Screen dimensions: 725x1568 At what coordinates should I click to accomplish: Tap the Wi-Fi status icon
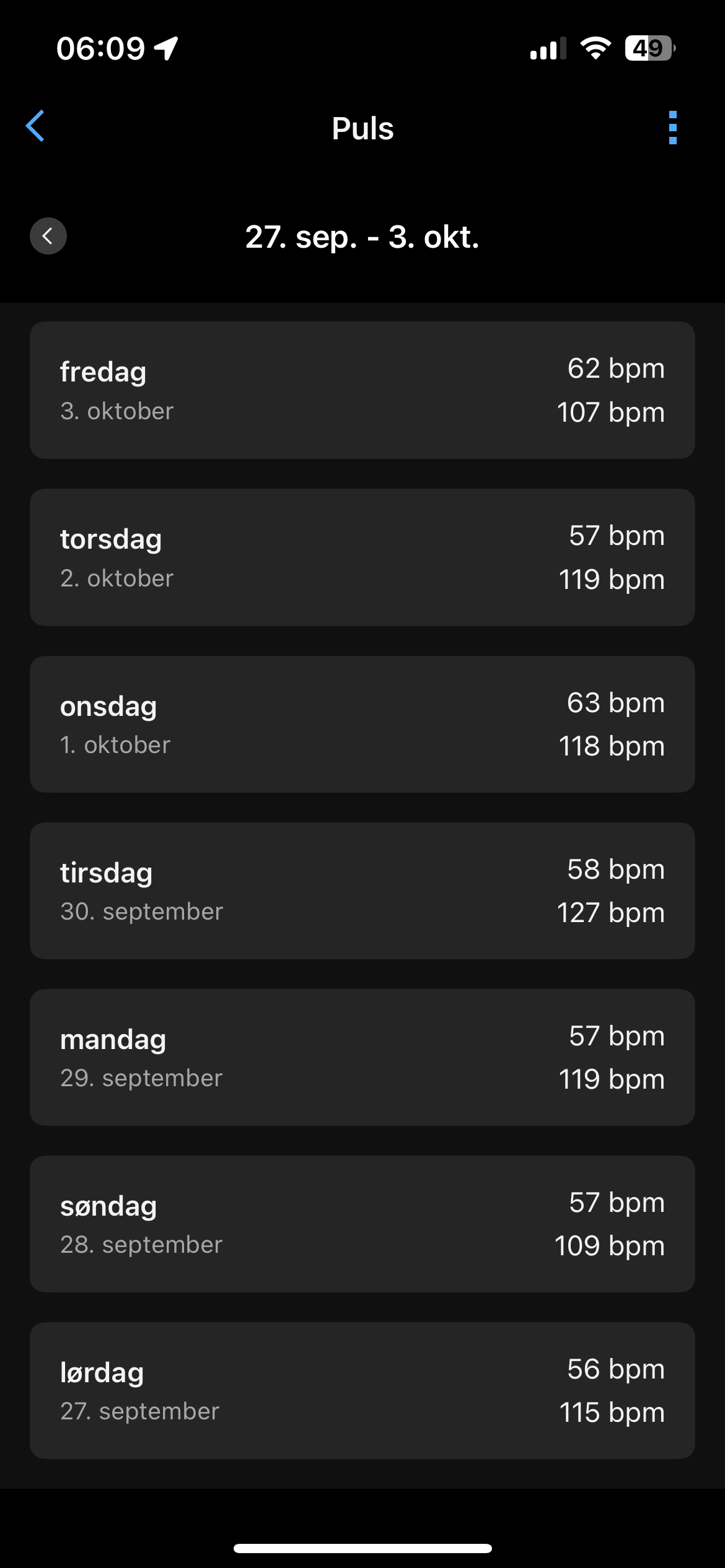(595, 48)
